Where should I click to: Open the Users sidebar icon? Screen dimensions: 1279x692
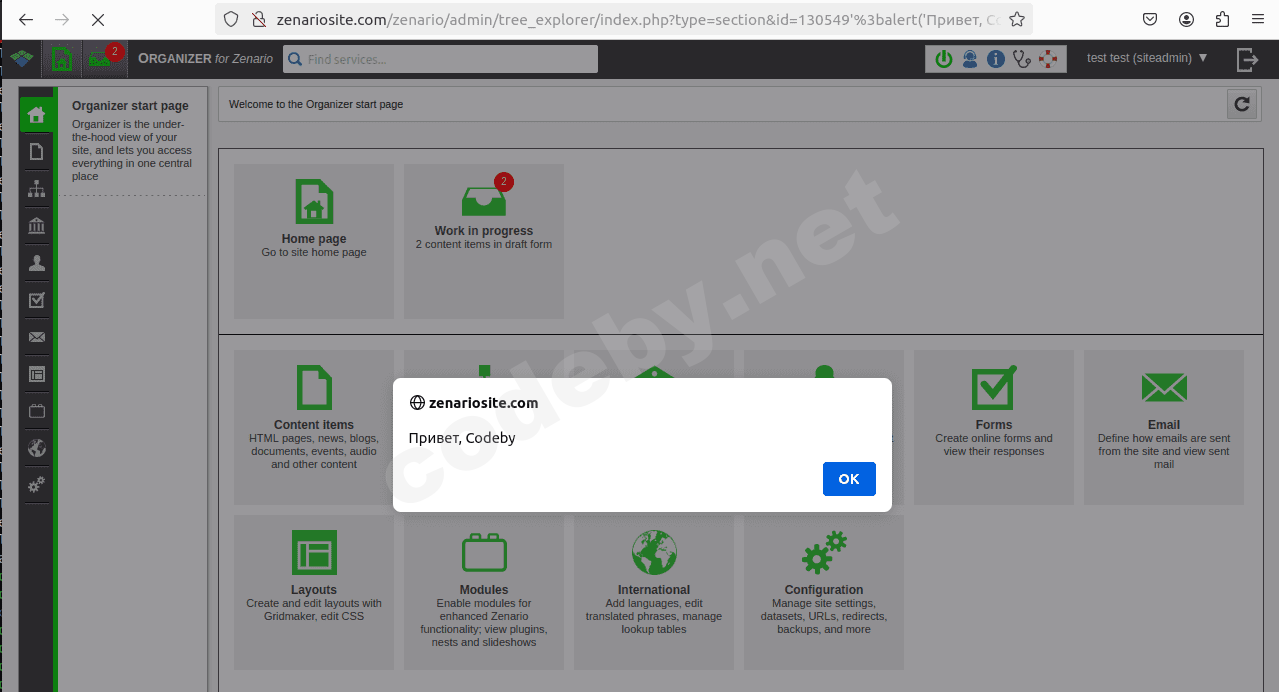pos(37,263)
